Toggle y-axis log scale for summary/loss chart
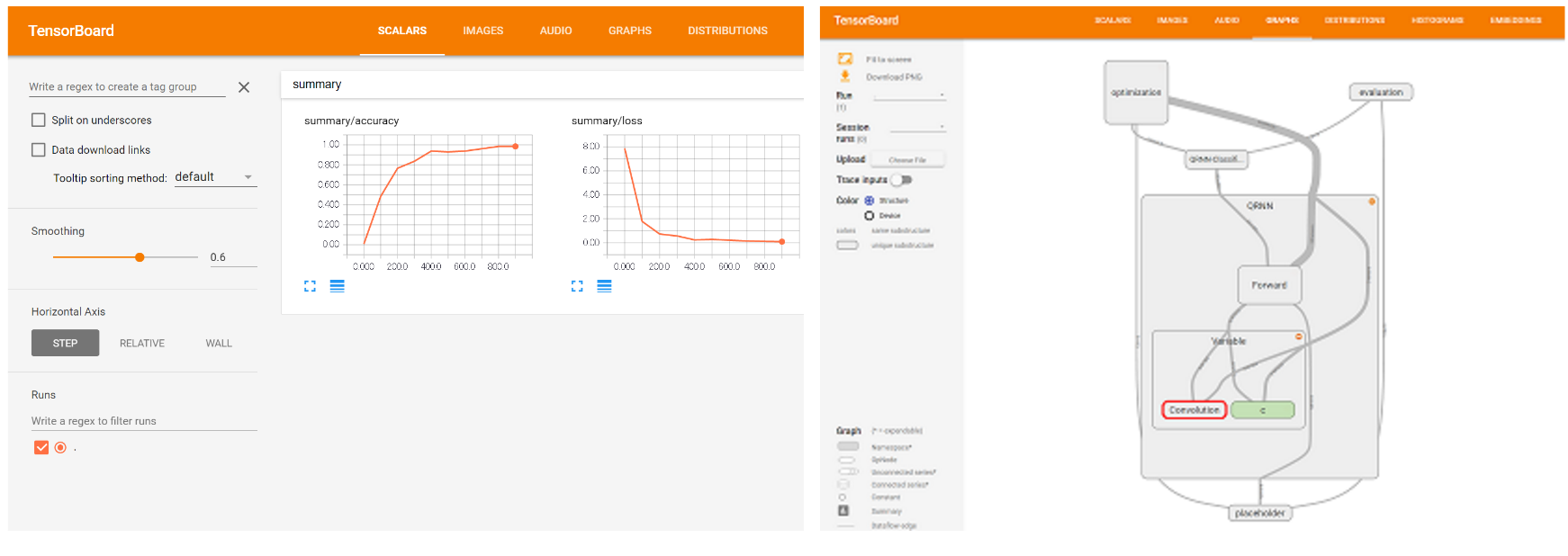The height and width of the screenshot is (556, 1568). coord(605,286)
